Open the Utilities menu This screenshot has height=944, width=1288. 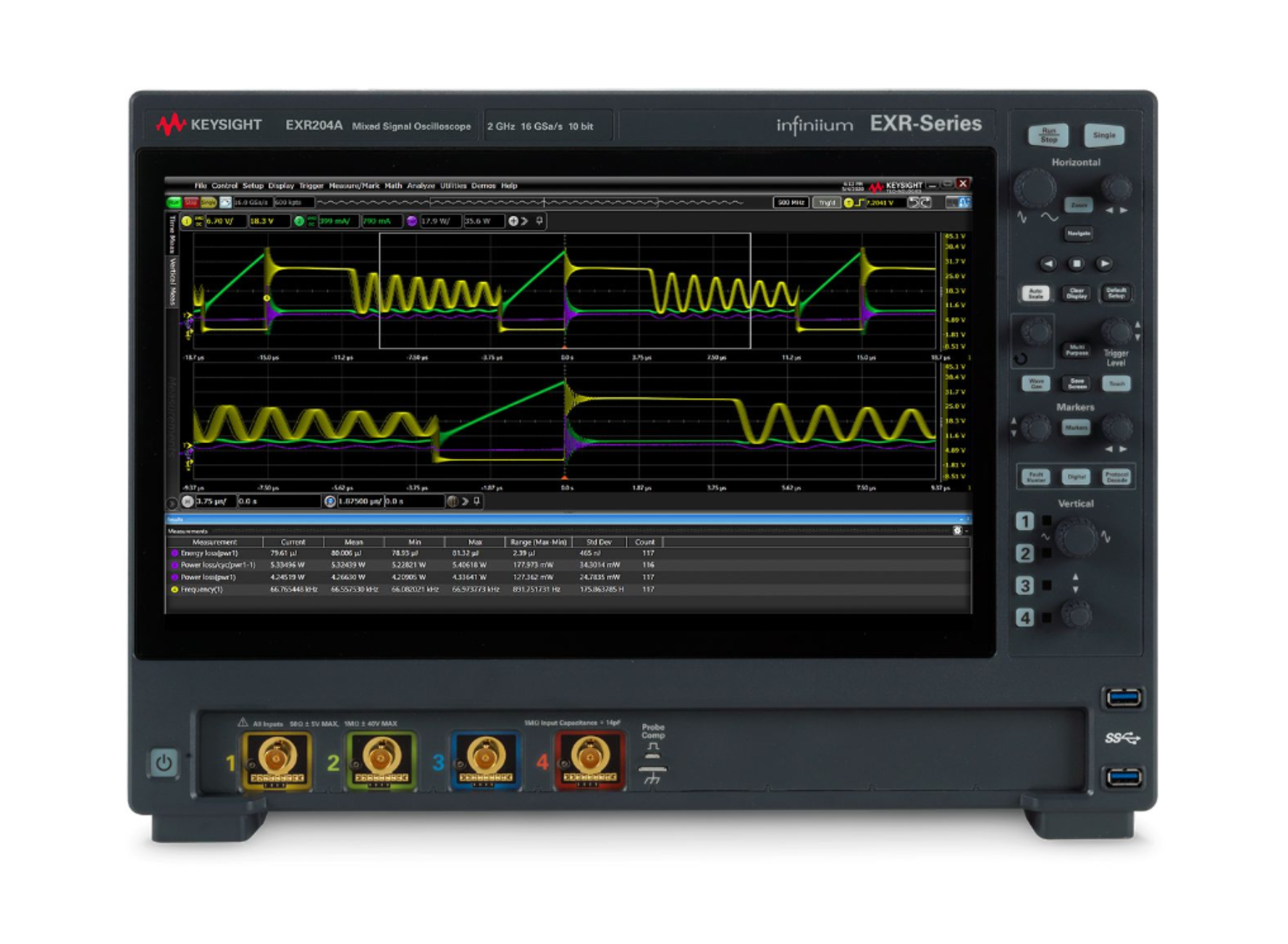[454, 186]
